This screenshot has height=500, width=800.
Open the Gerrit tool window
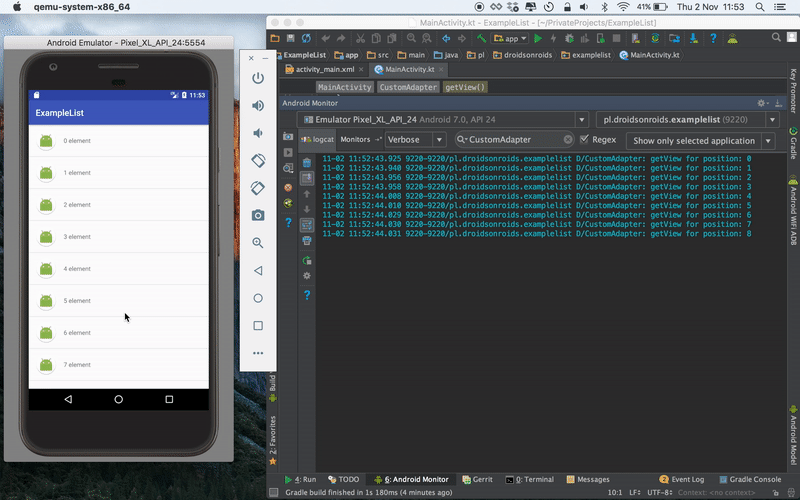[477, 480]
